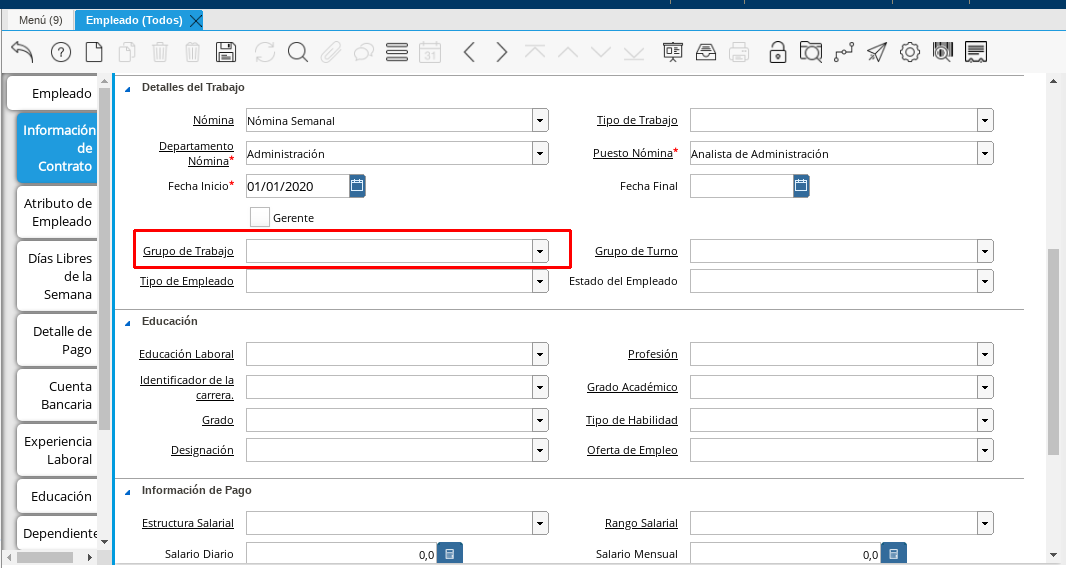Select the Atributo de Empleado side tab
Screen dimensions: 1066x568
58,212
